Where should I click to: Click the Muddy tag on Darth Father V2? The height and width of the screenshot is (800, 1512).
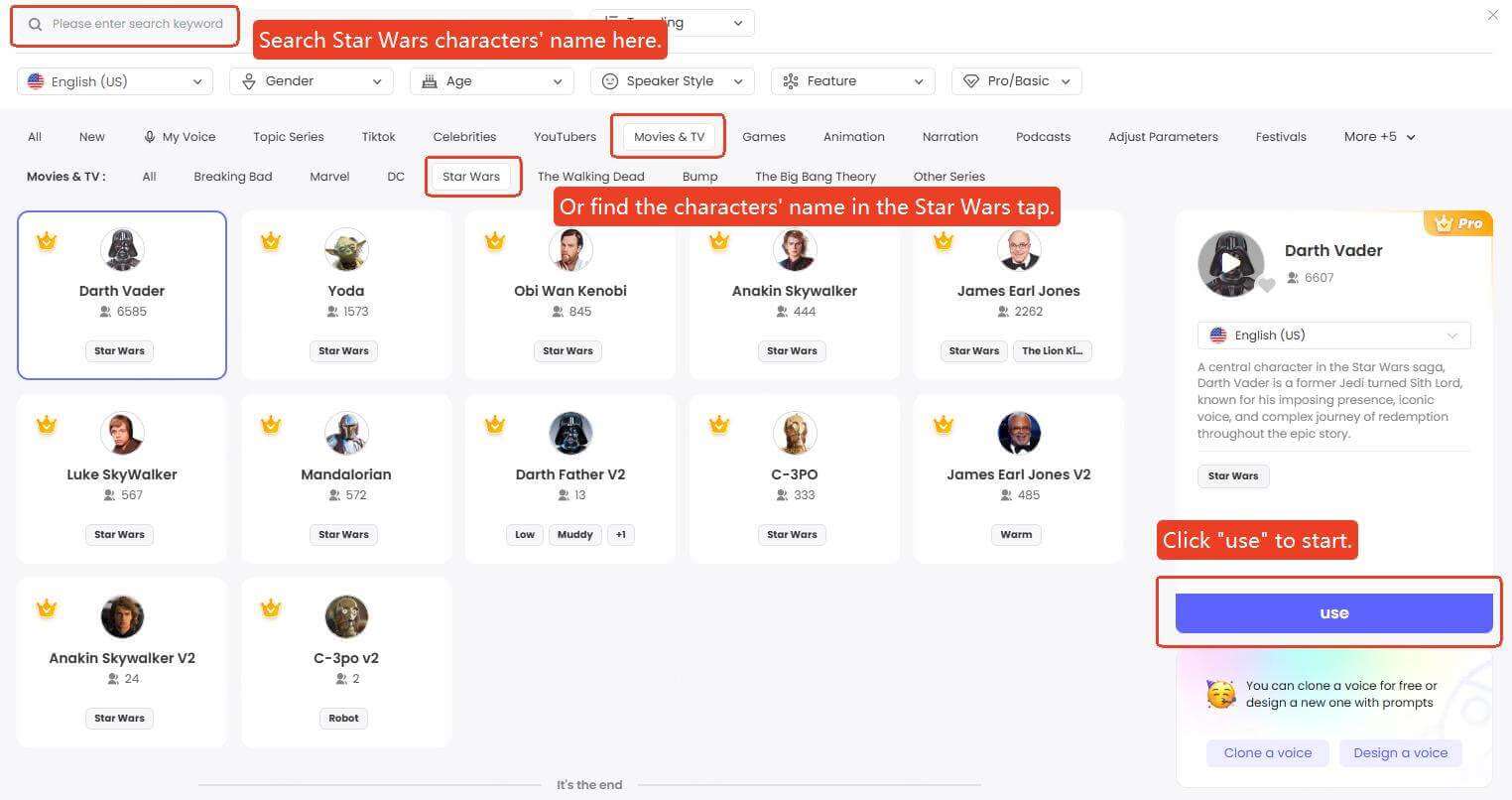[574, 535]
